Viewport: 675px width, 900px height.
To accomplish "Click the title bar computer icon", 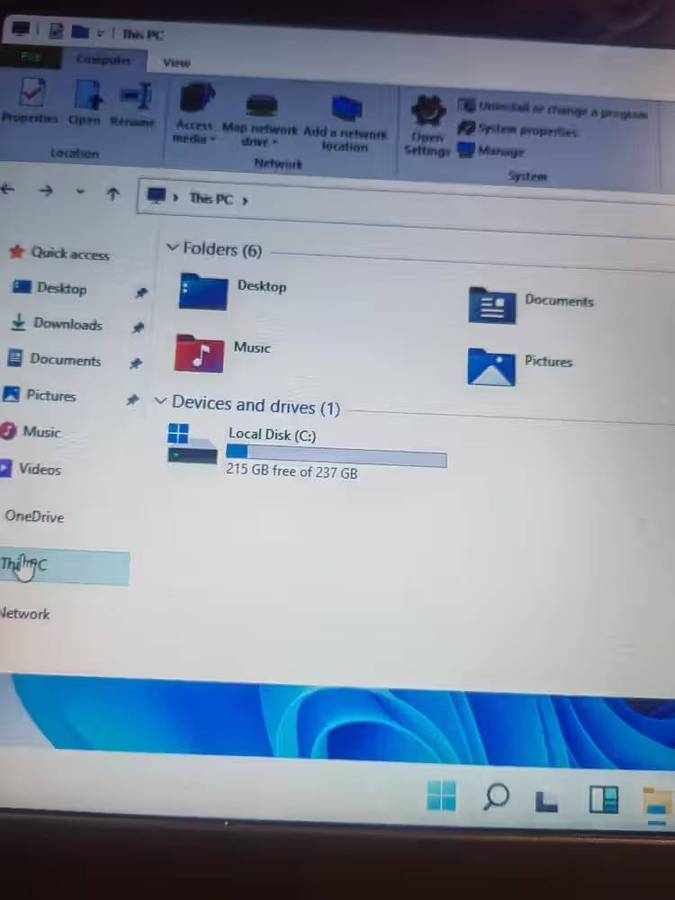I will pos(21,28).
